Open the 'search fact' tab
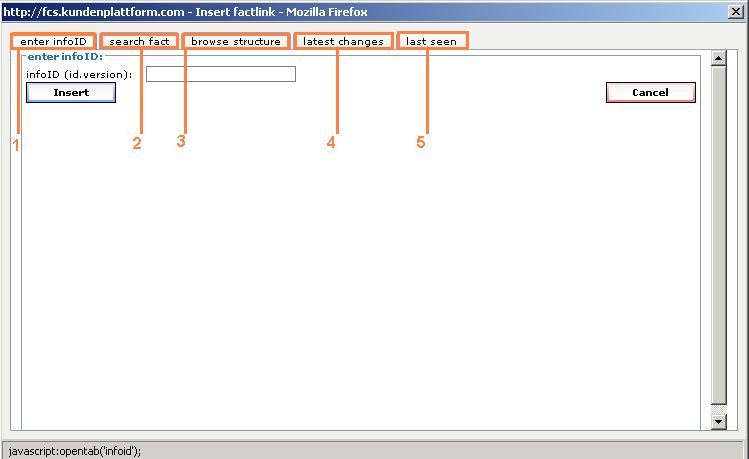This screenshot has height=459, width=749. tap(140, 42)
